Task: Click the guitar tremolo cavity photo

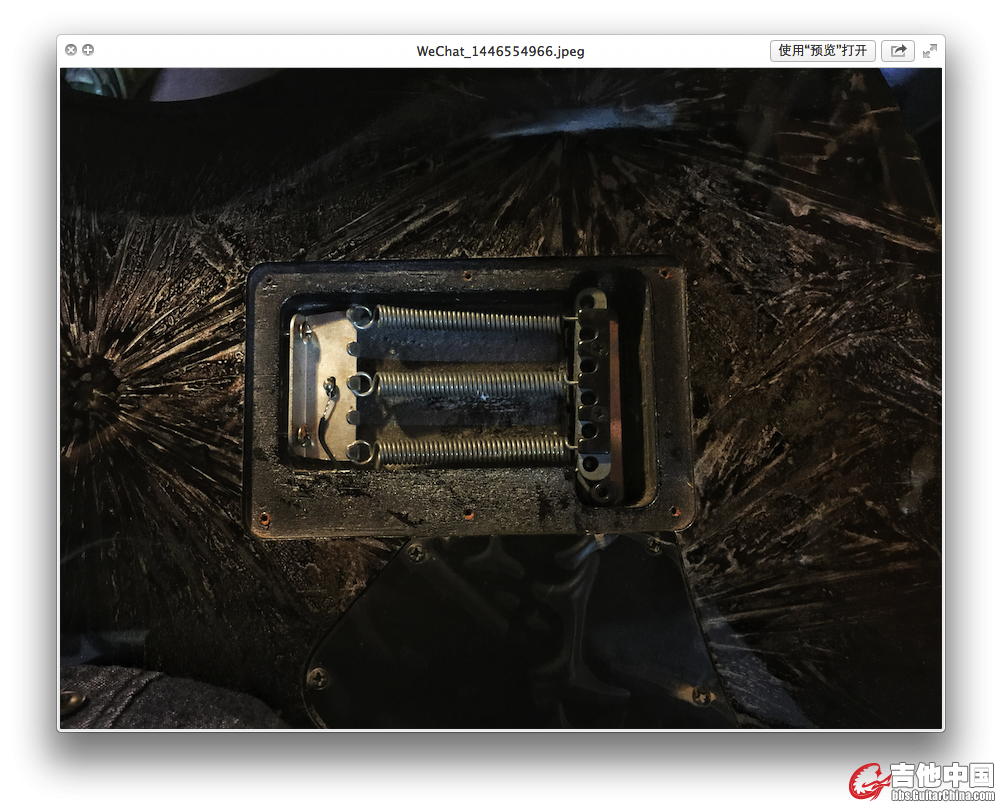Action: click(x=500, y=398)
